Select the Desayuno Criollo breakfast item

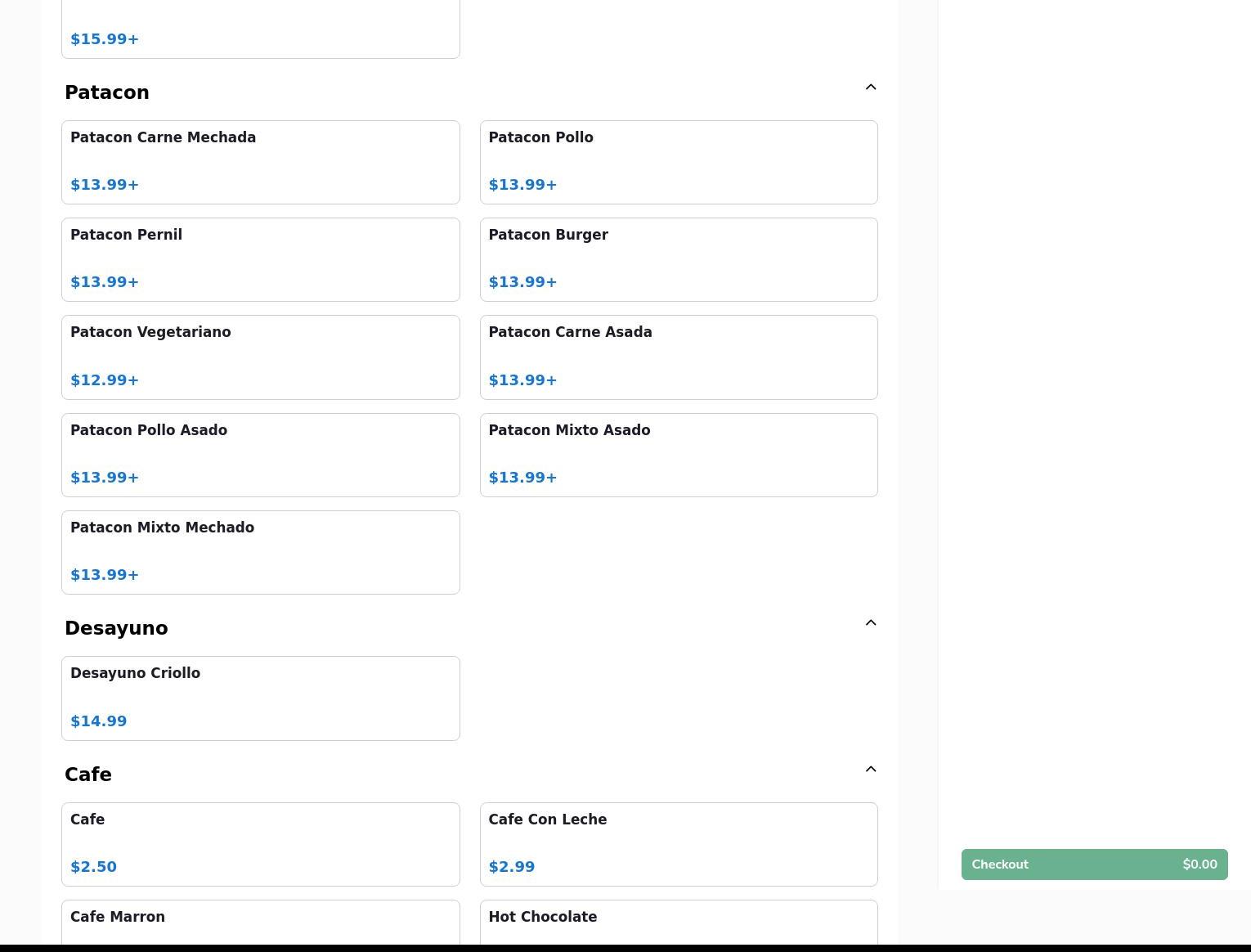pyautogui.click(x=260, y=698)
